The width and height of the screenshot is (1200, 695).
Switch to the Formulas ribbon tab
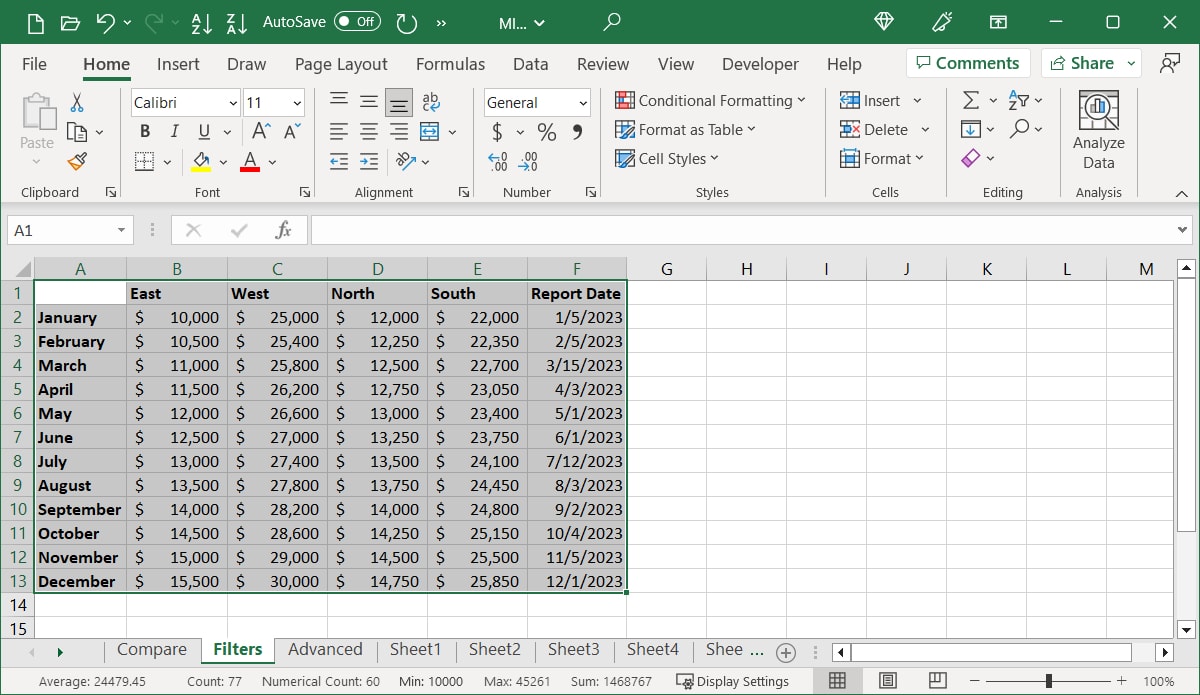click(x=450, y=64)
